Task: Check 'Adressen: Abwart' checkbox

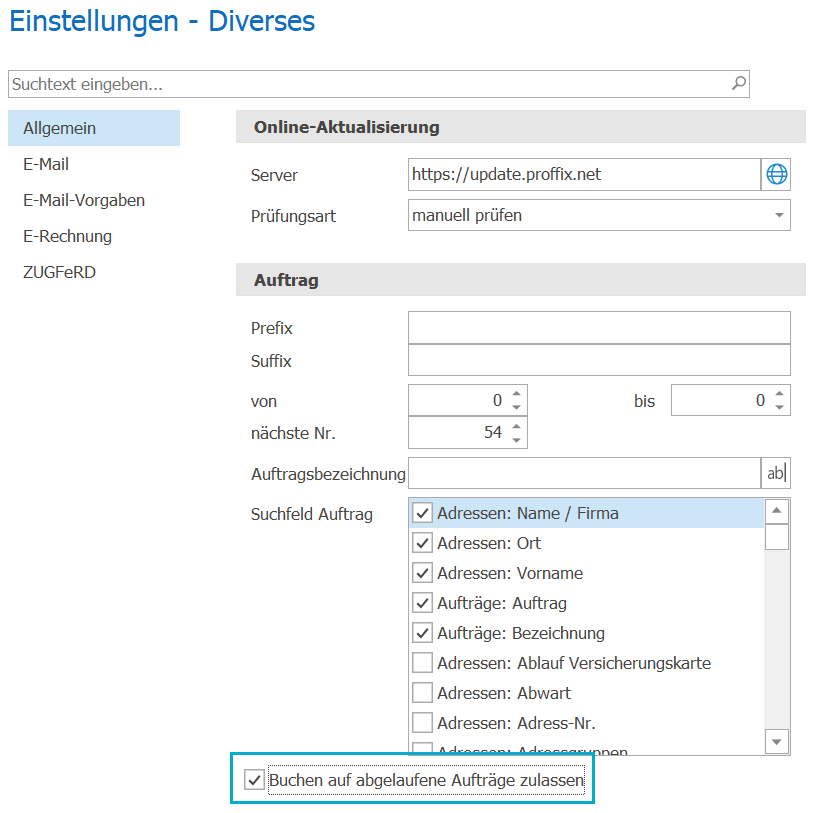Action: click(423, 693)
